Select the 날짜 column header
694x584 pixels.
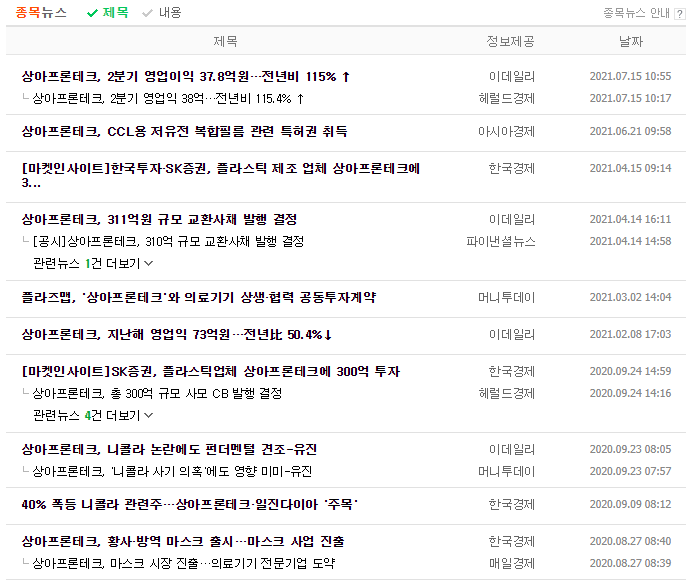coord(631,41)
